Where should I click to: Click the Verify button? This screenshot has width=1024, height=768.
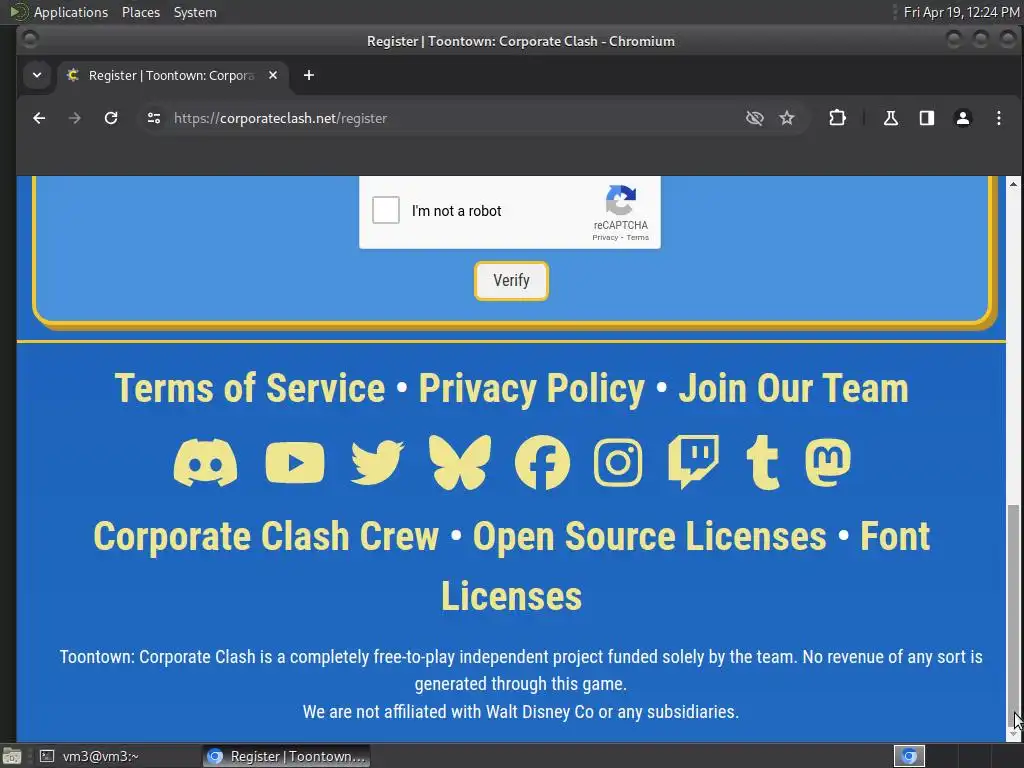511,281
